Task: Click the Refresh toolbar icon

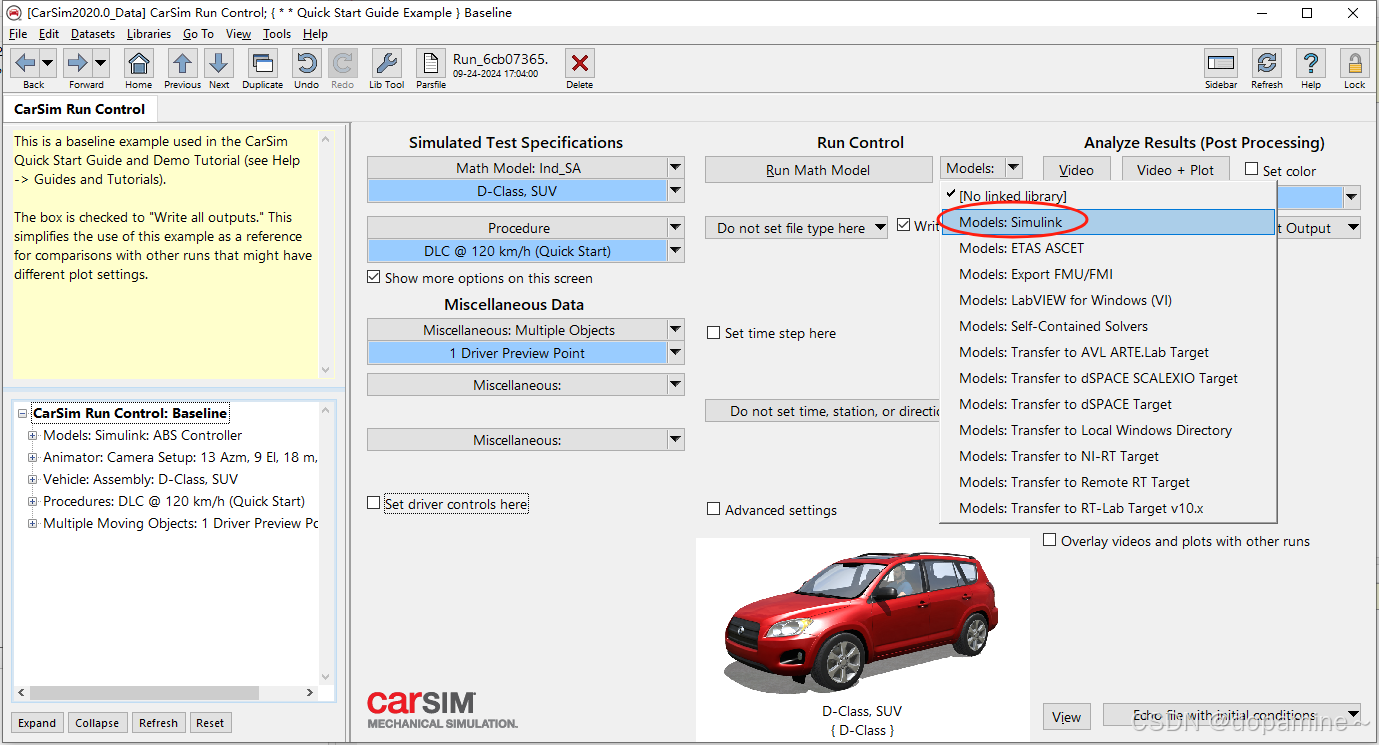Action: click(1267, 63)
